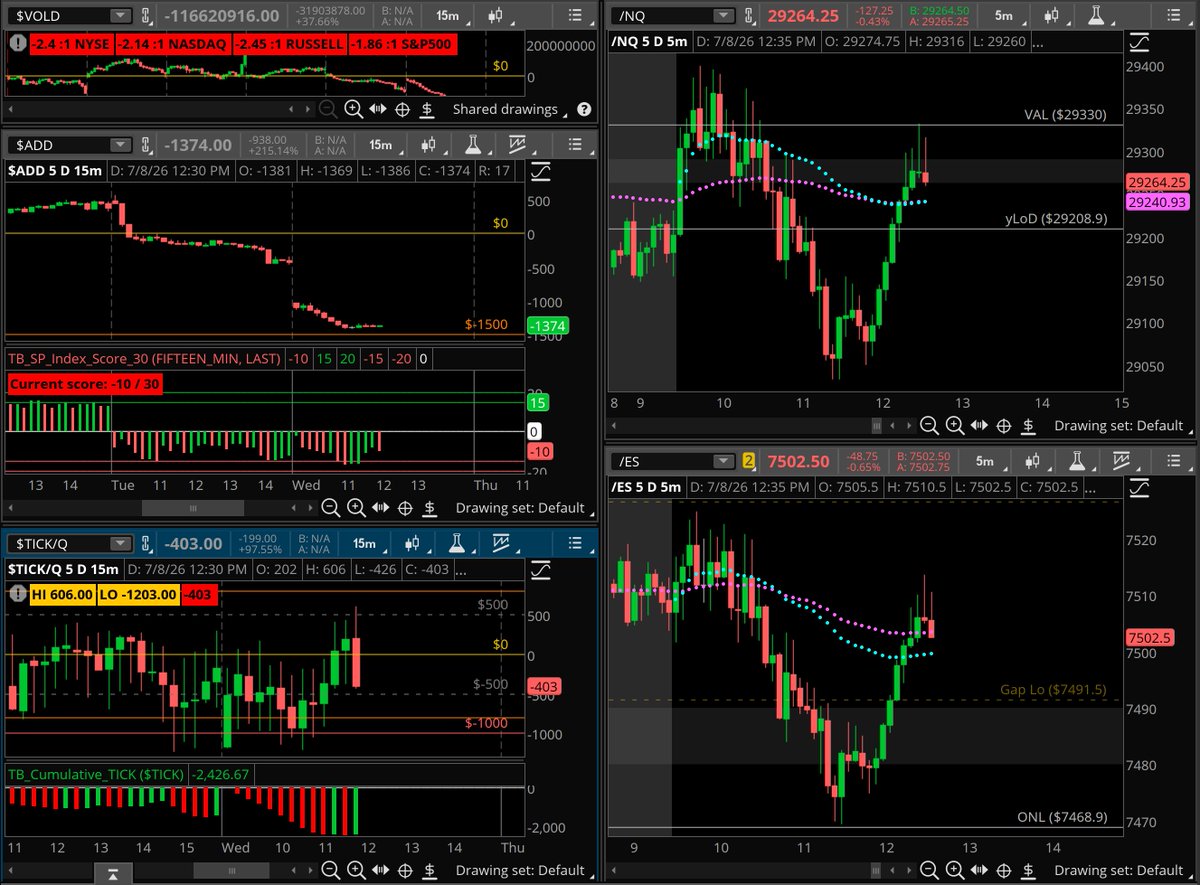
Task: Open Drawing set: Default menu in /ES chart
Action: 1122,871
